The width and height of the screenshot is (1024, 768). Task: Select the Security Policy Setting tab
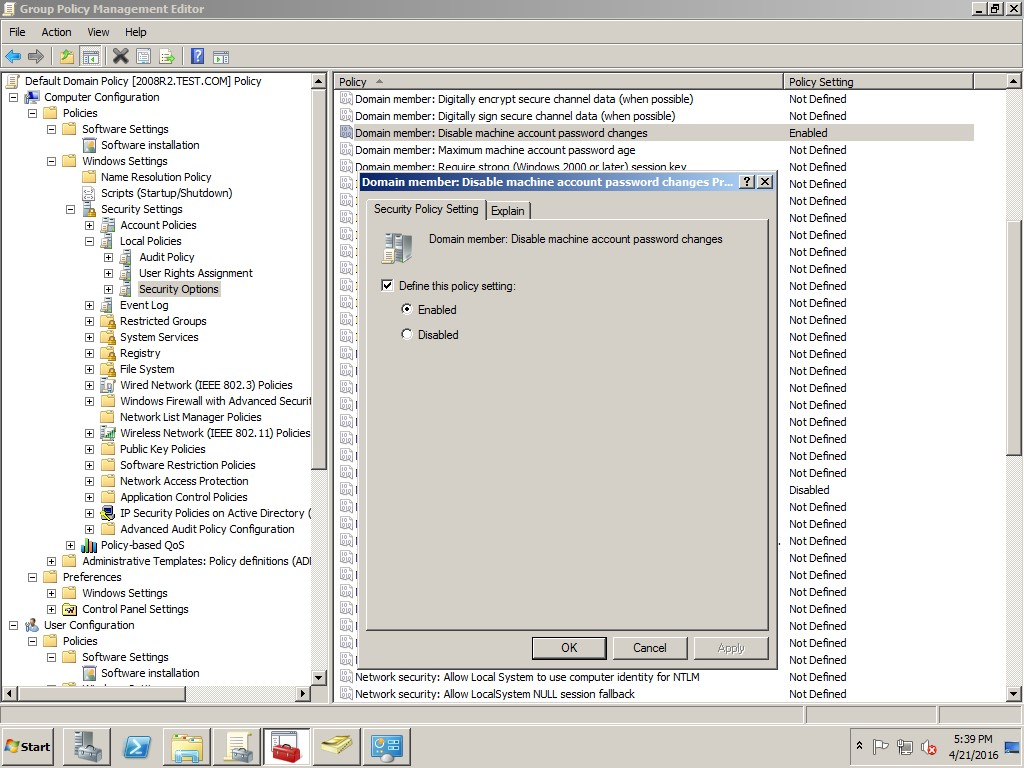[426, 209]
